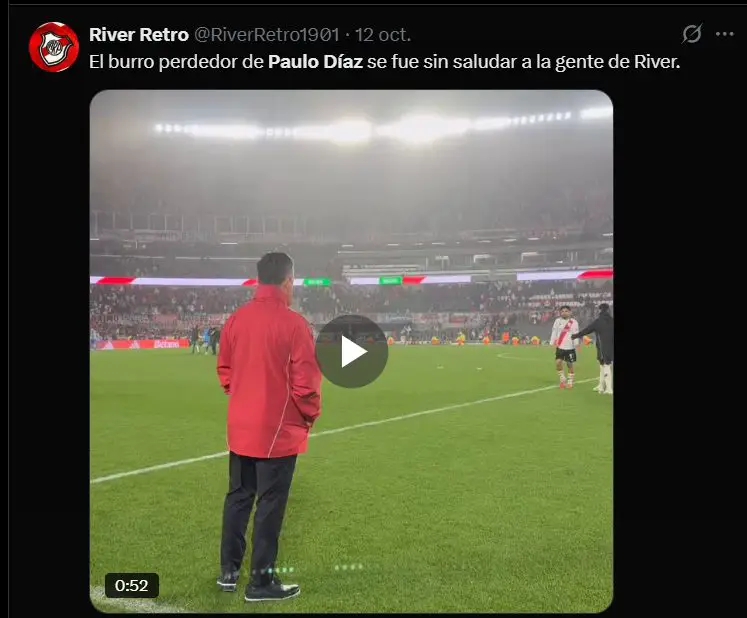Click the River Retro display name
The image size is (747, 618).
[x=139, y=35]
